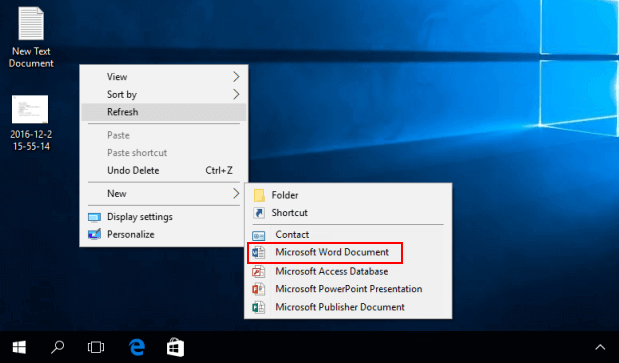
Task: Select Personalize menu text
Action: point(131,234)
